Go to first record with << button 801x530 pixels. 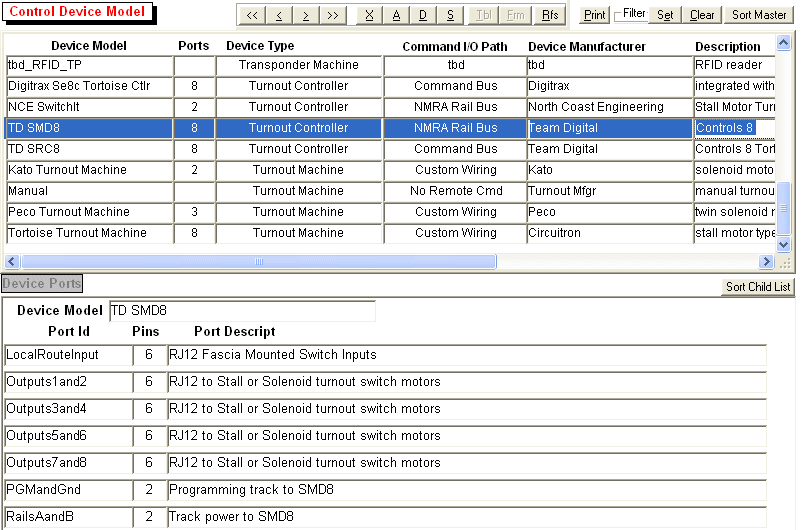pos(252,15)
